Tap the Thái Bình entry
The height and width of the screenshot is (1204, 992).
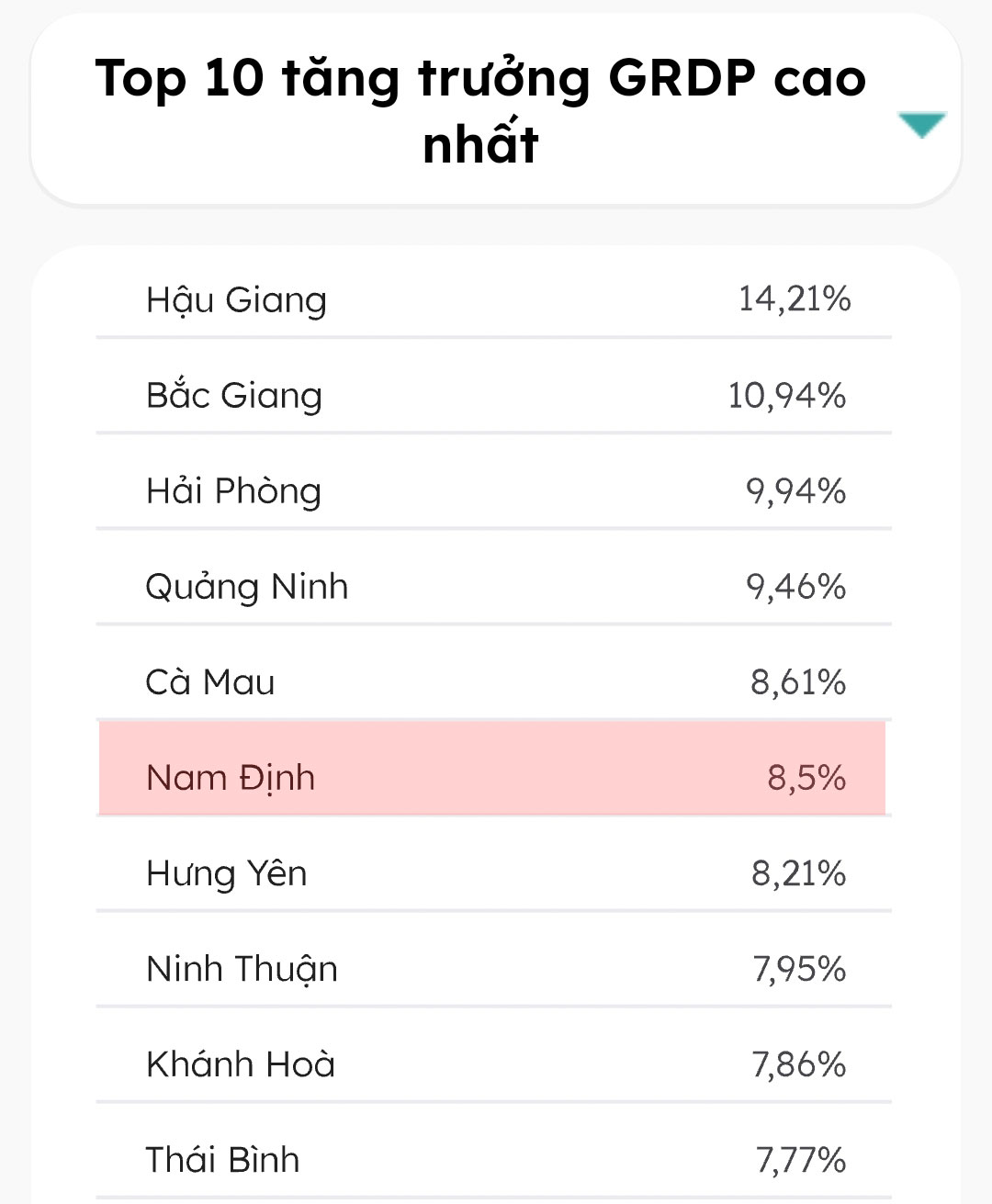pos(222,1160)
